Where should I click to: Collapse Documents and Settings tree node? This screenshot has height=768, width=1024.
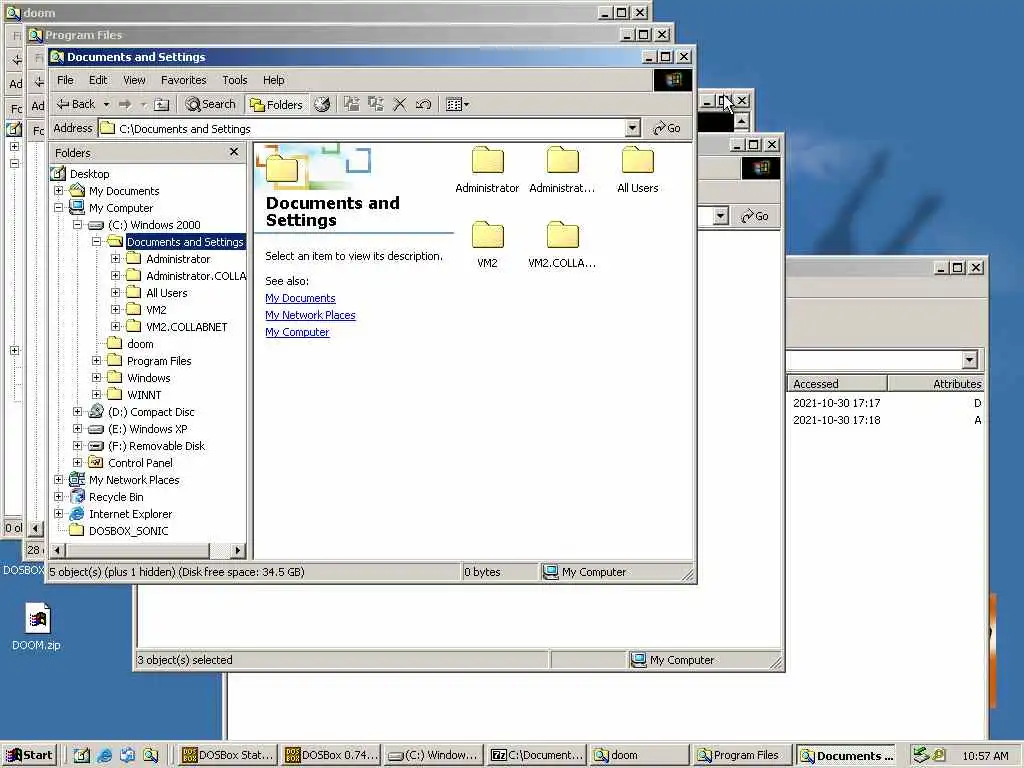click(x=97, y=242)
